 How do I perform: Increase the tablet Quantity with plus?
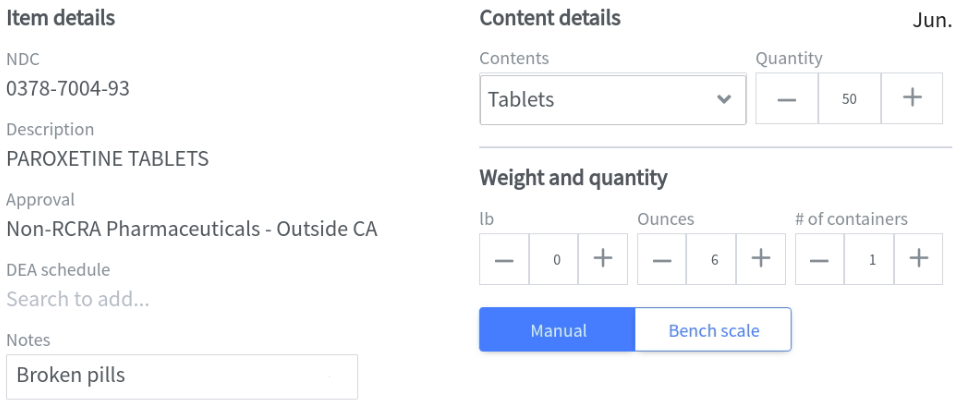click(912, 98)
